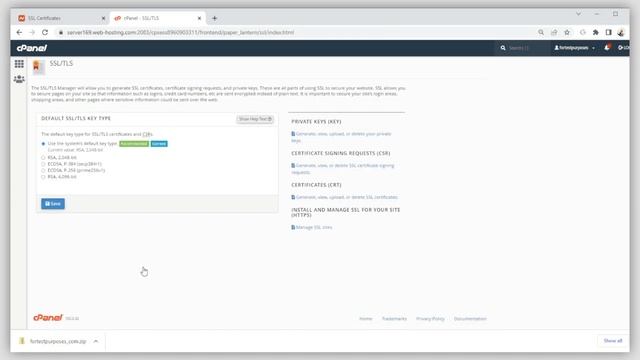
Task: Open the Manage SSL sites link
Action: click(x=312, y=227)
